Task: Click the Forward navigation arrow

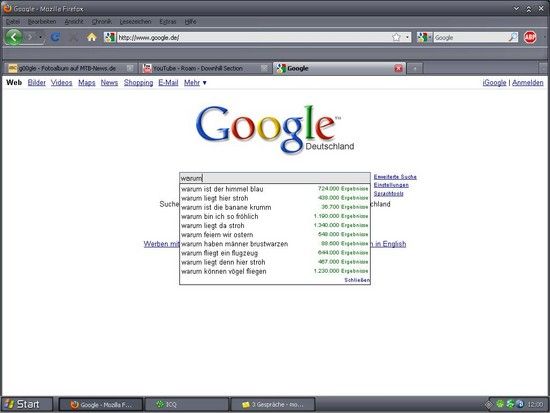Action: [30, 37]
